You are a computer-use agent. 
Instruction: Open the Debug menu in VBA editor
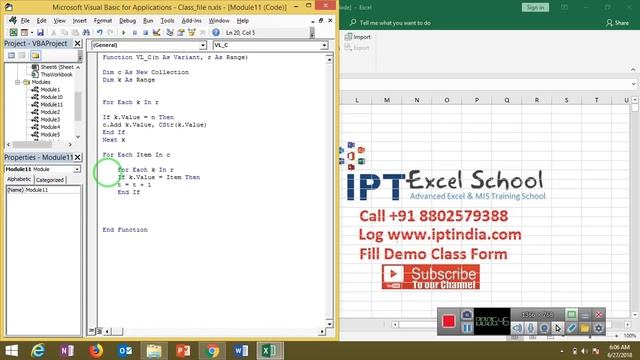127,20
